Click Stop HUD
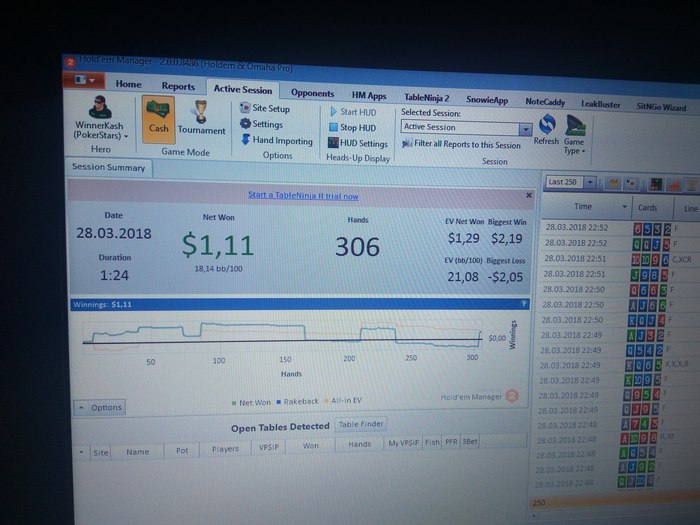The image size is (700, 525). [x=352, y=127]
